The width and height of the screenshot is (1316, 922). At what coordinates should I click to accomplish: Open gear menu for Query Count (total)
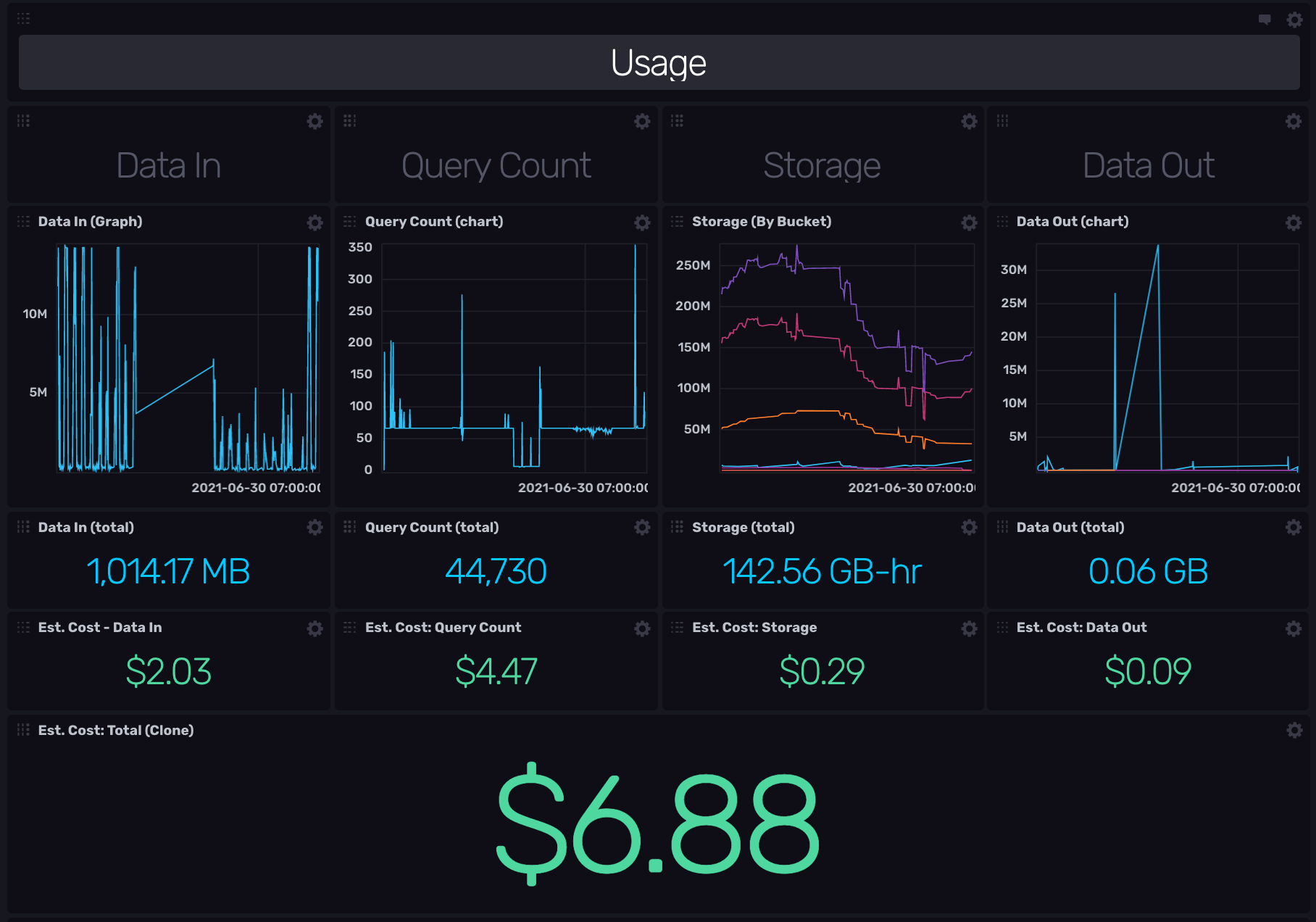click(642, 527)
